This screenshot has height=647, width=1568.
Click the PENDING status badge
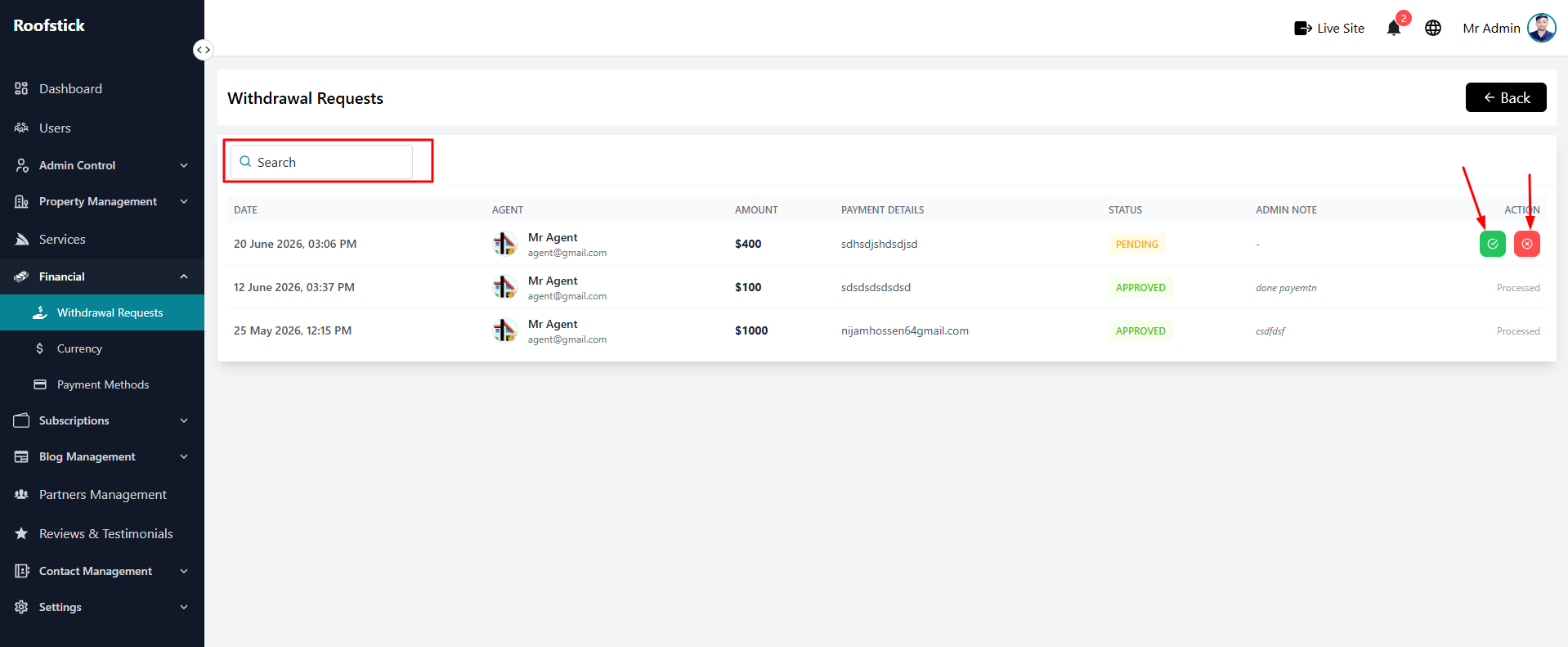[x=1136, y=244]
